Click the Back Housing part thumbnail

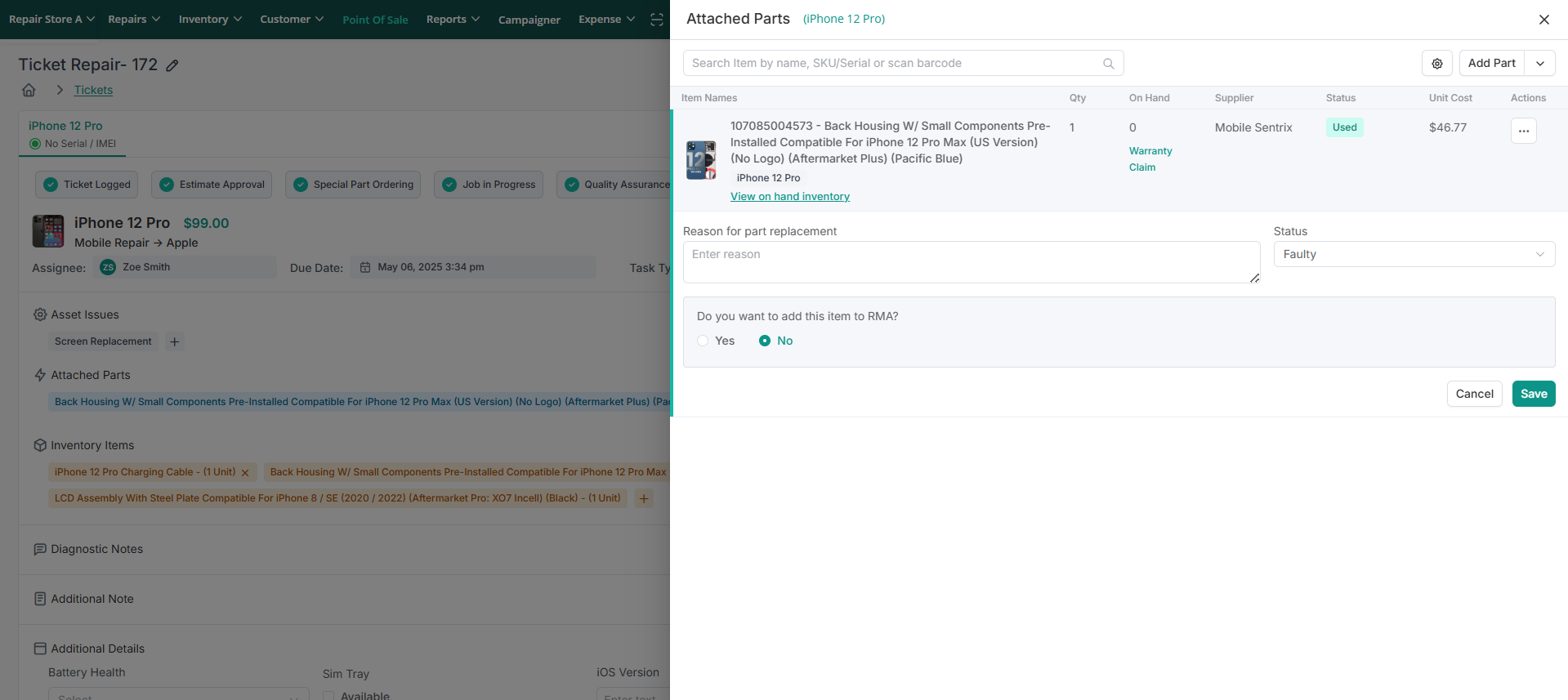(x=701, y=160)
